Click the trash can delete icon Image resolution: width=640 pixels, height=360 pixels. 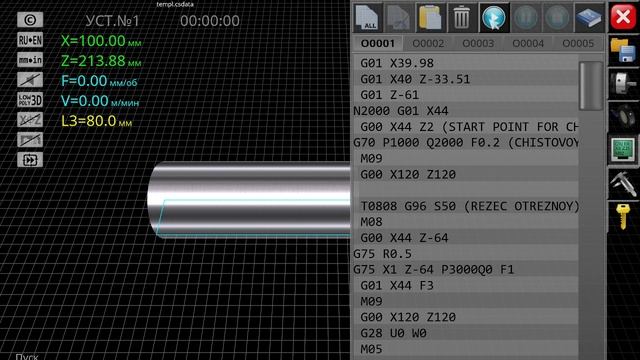(462, 18)
